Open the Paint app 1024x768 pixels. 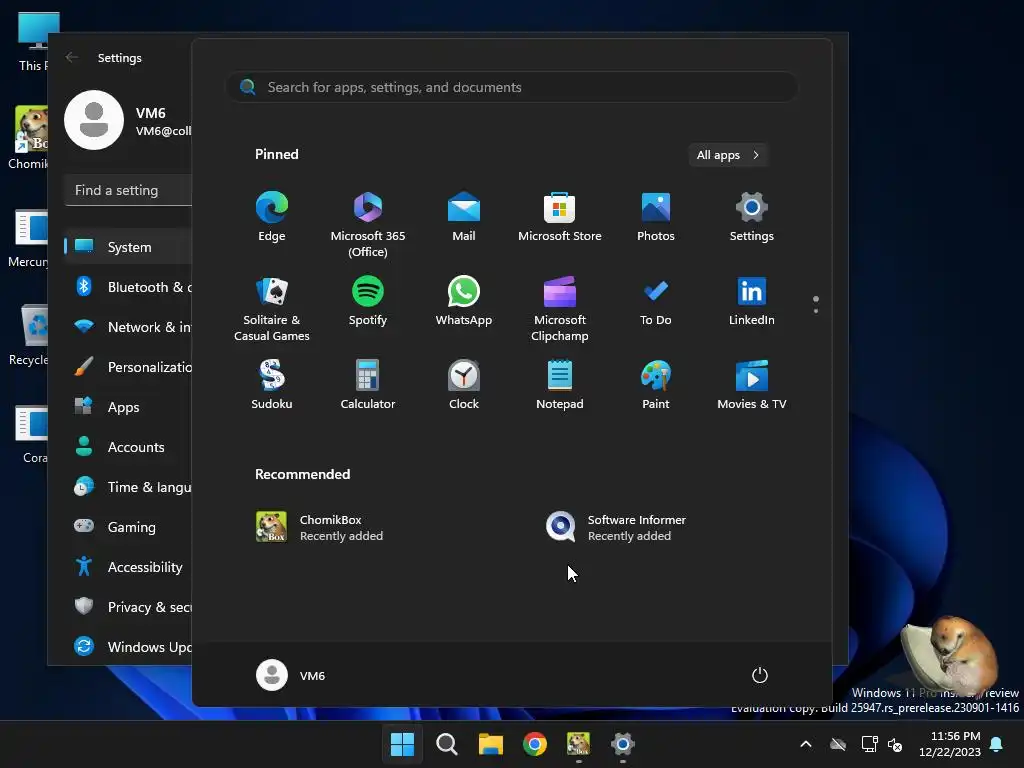[x=656, y=385]
